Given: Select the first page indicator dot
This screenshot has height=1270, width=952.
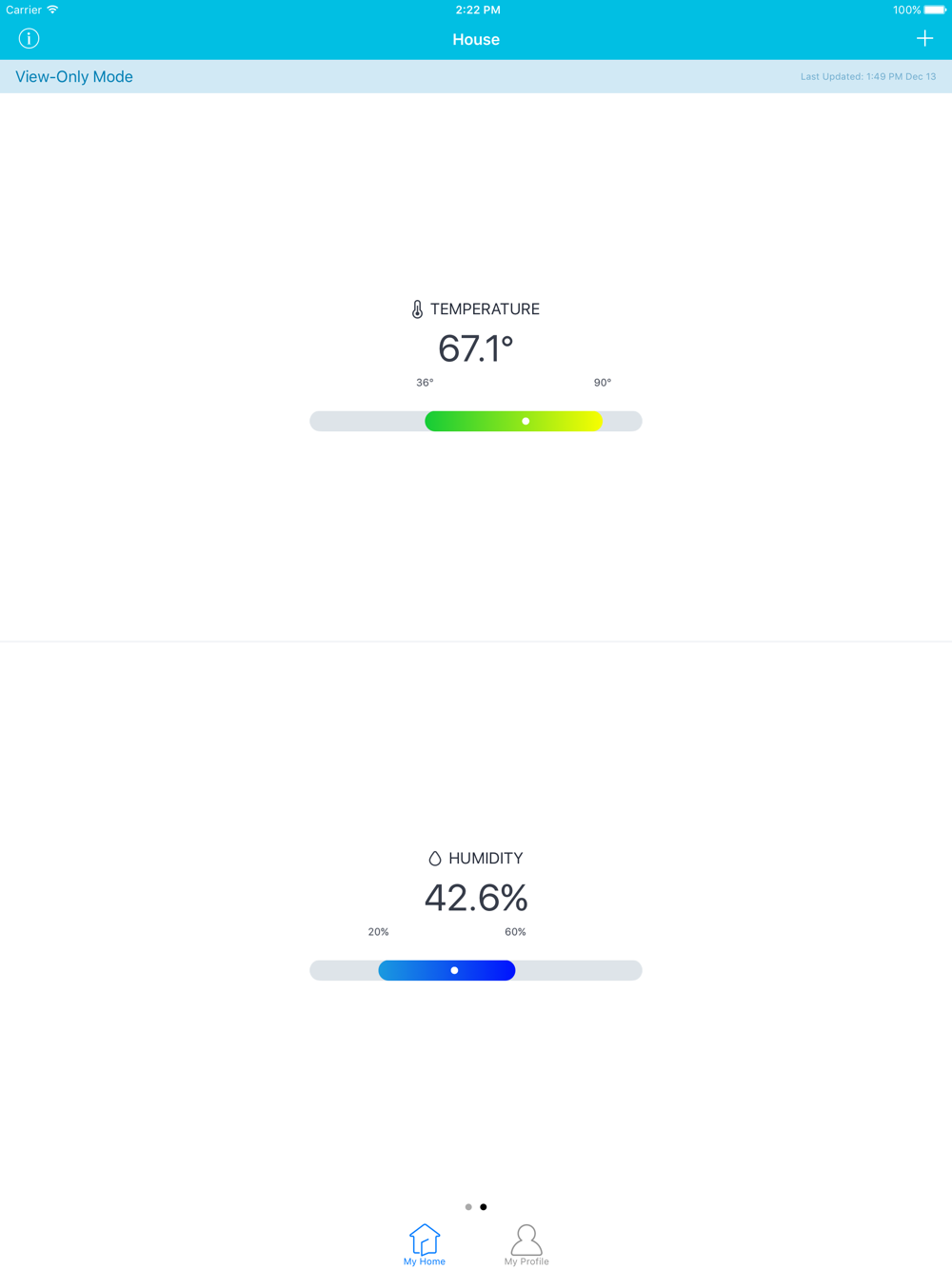Looking at the screenshot, I should pos(468,1207).
